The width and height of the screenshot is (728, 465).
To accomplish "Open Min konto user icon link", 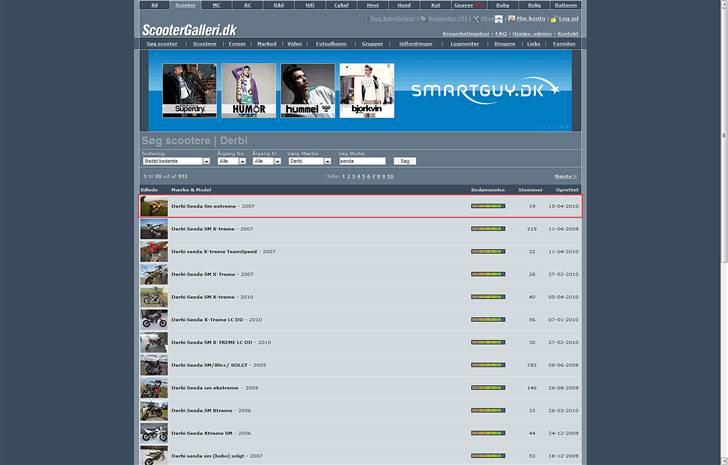I will tap(511, 18).
